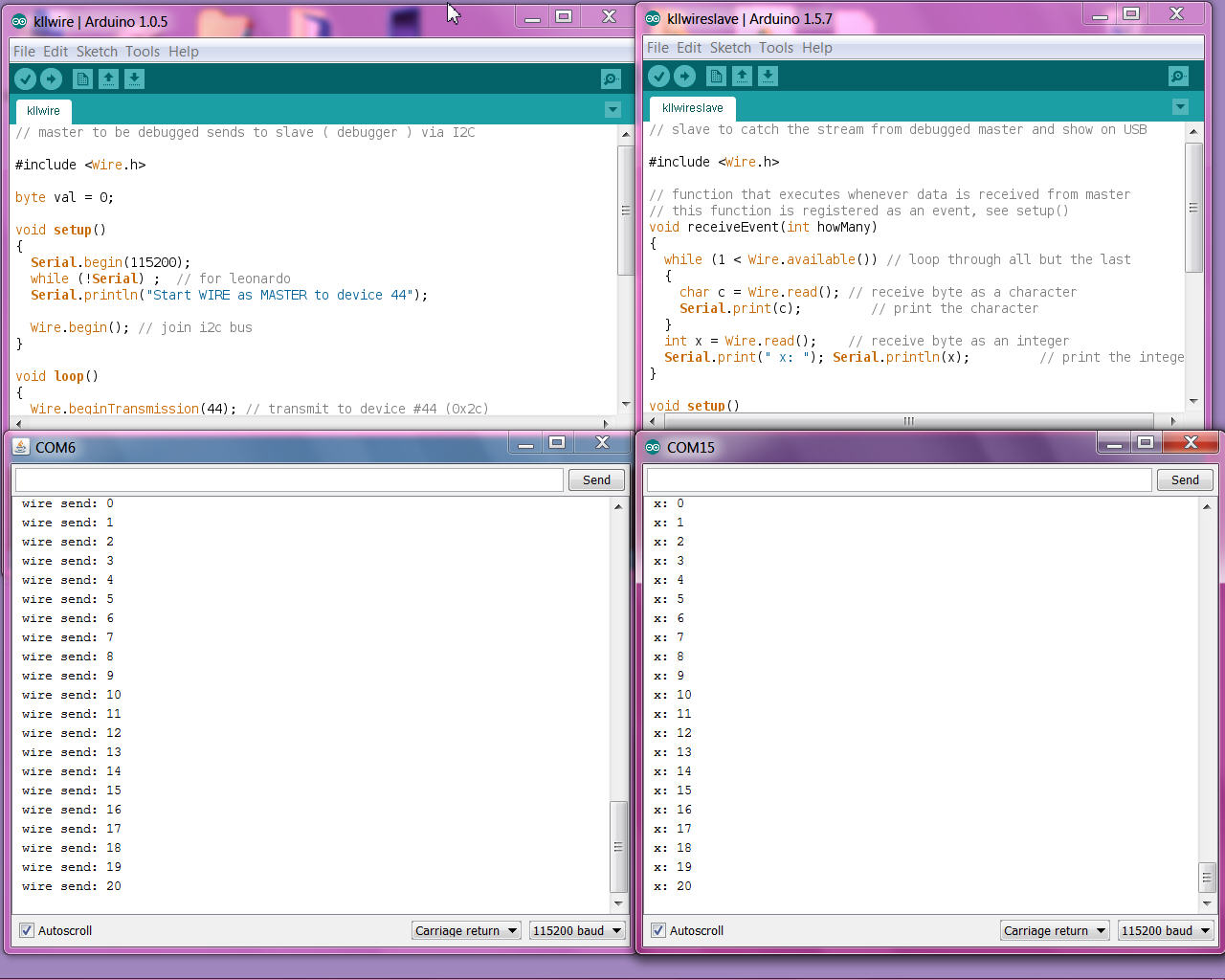Image resolution: width=1225 pixels, height=980 pixels.
Task: Click New sketch icon in kllwire window
Action: (x=82, y=79)
